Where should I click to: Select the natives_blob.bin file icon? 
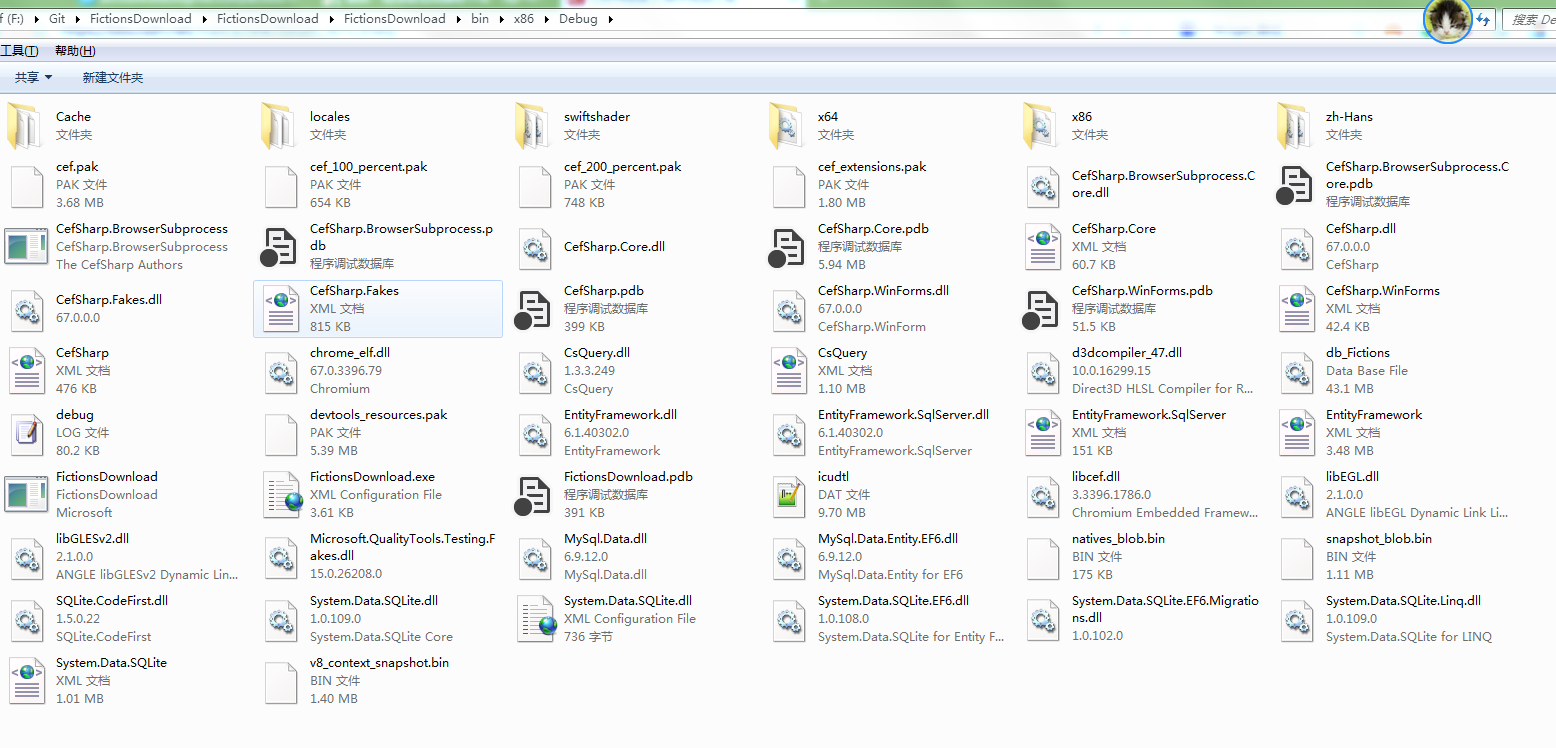(1043, 558)
